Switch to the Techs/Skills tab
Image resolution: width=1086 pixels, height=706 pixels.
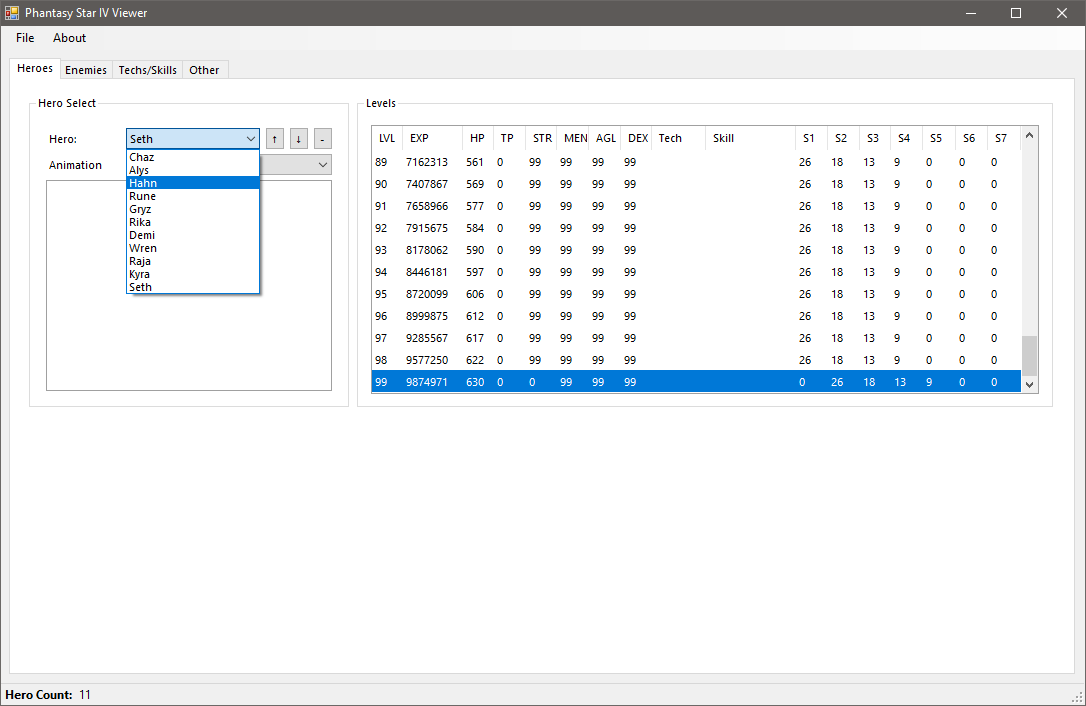[x=148, y=70]
